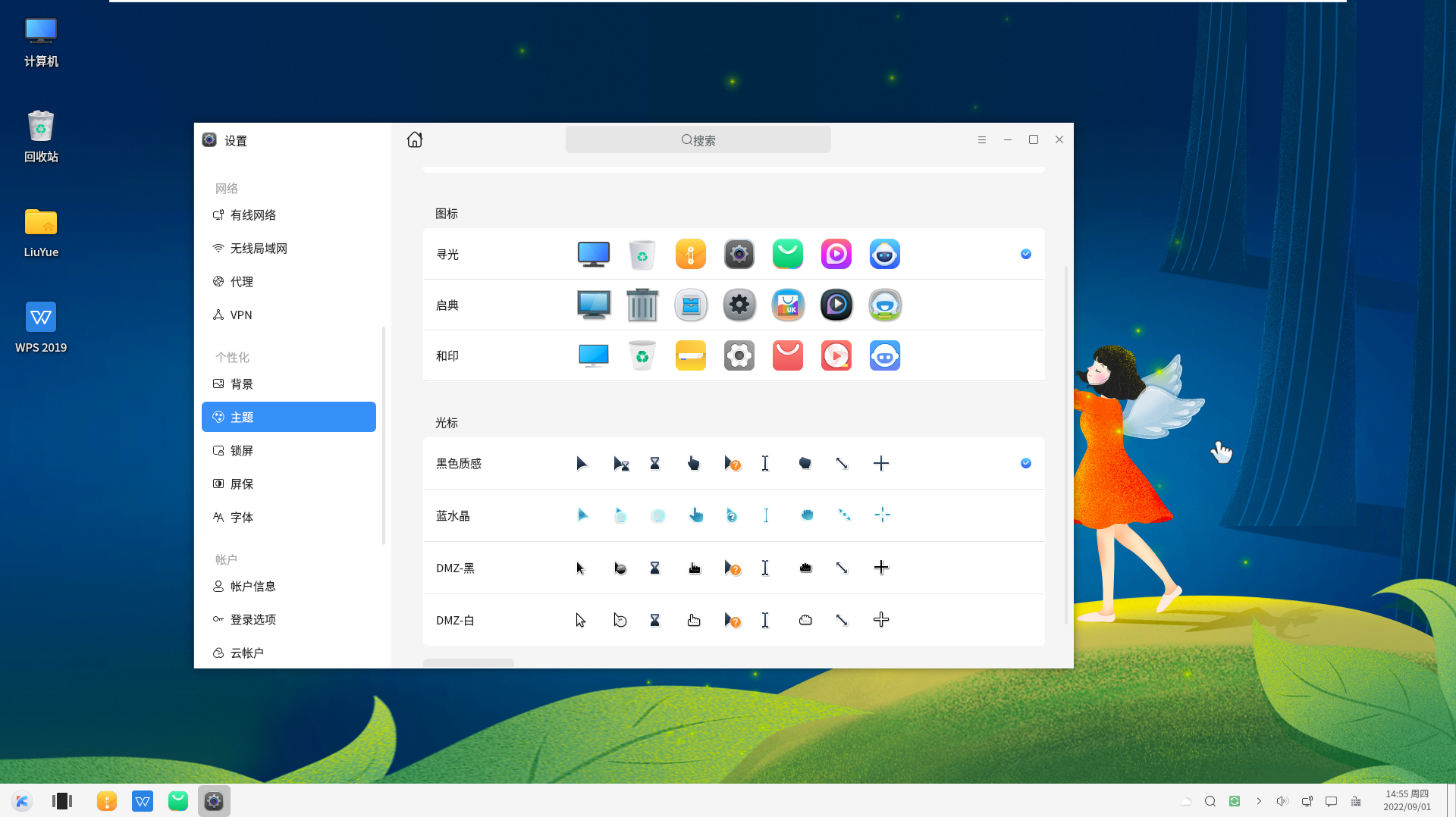
Task: Click the 和印 theme red video player icon
Action: coord(836,355)
